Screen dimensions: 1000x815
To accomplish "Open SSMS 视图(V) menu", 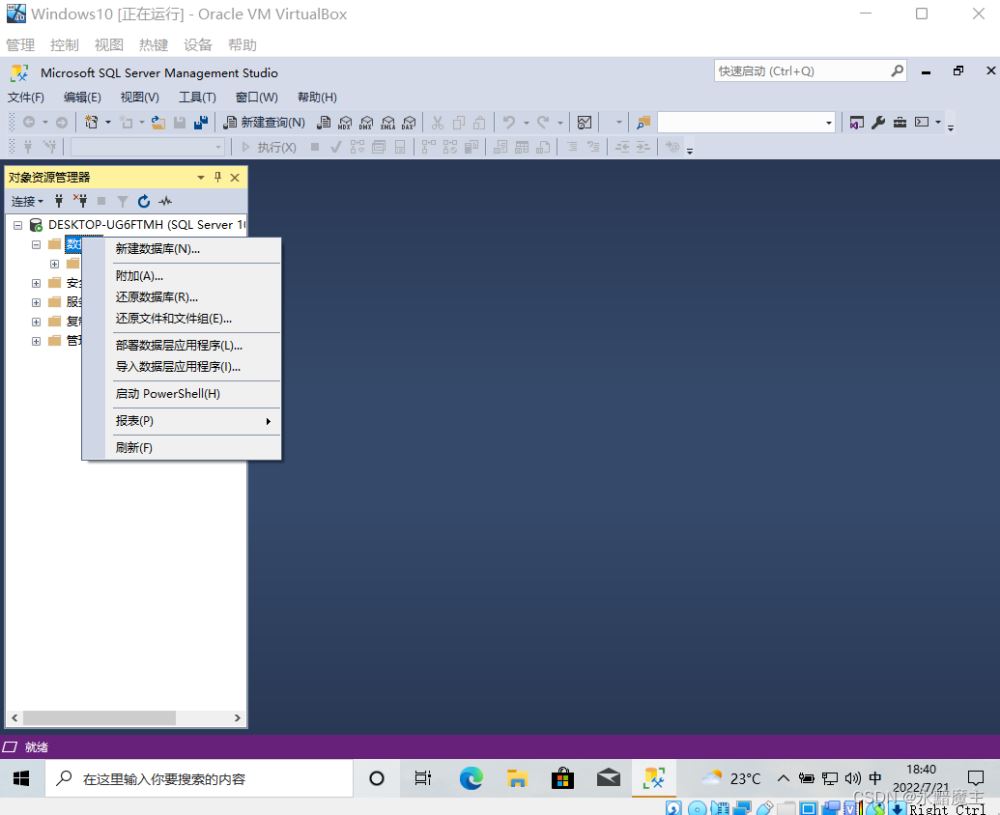I will click(x=140, y=97).
